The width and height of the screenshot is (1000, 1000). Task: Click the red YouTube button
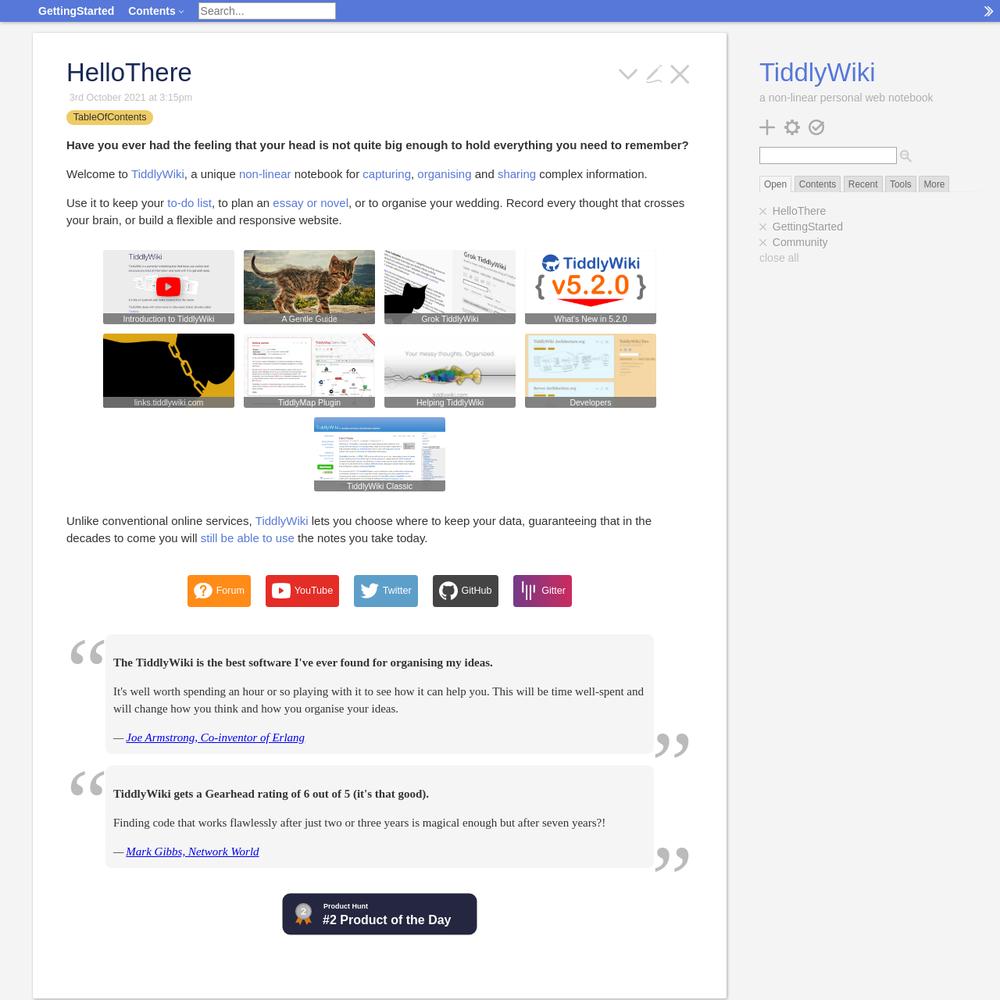(x=302, y=591)
